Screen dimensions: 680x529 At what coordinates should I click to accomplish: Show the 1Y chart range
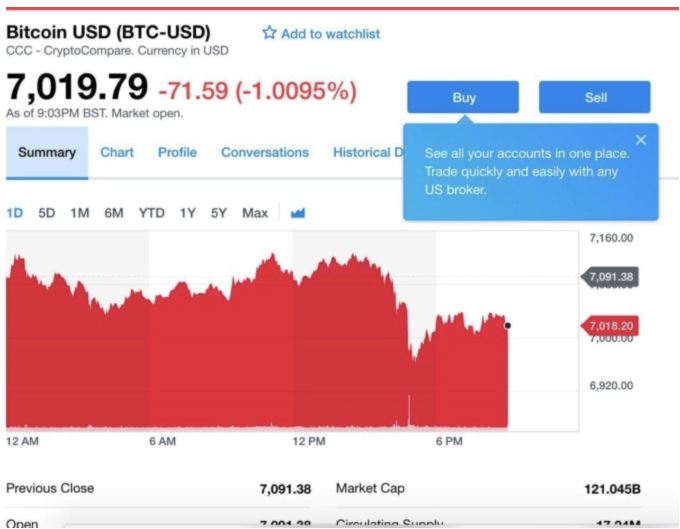(x=188, y=213)
